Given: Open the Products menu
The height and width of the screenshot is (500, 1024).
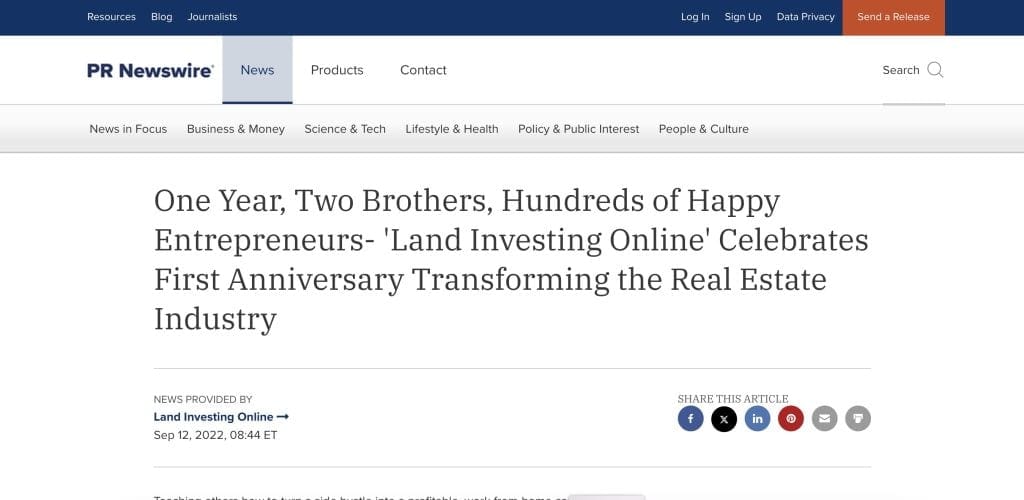Looking at the screenshot, I should 337,70.
